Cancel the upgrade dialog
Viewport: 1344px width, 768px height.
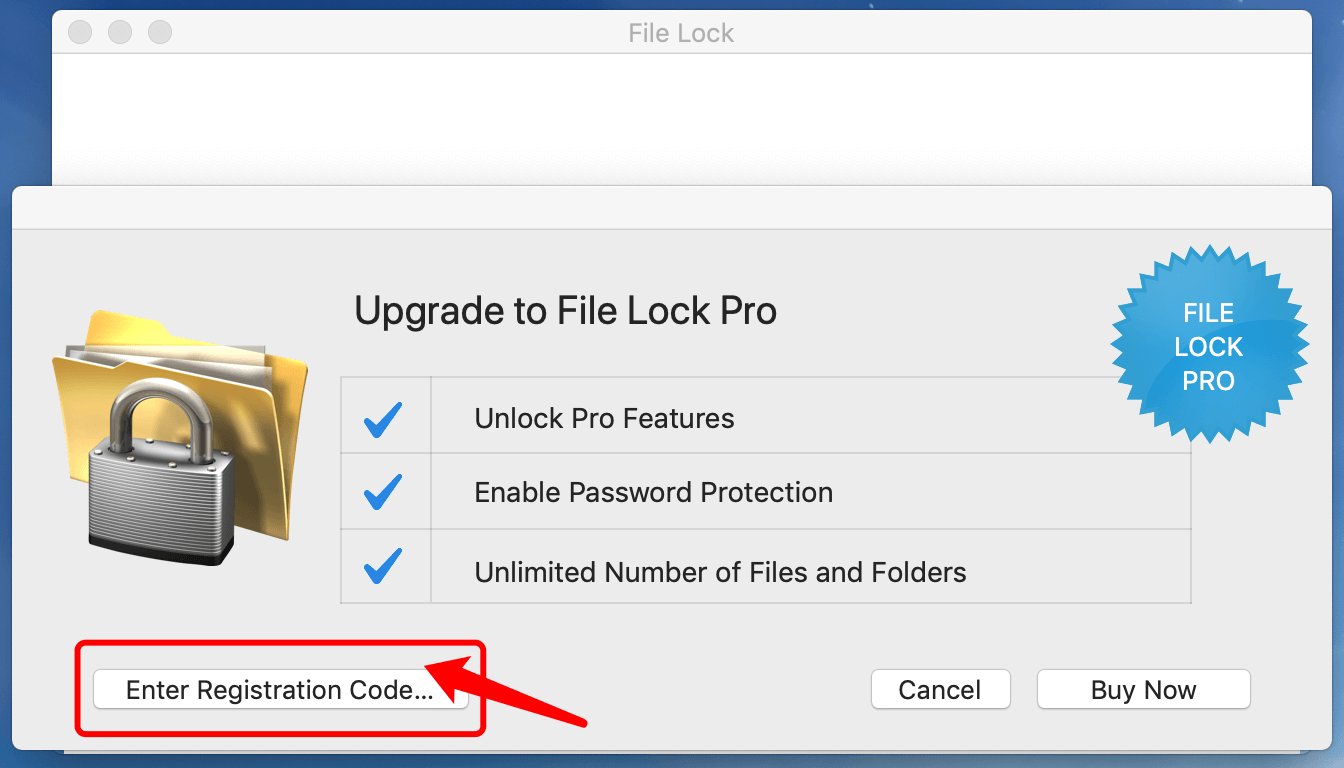(940, 690)
